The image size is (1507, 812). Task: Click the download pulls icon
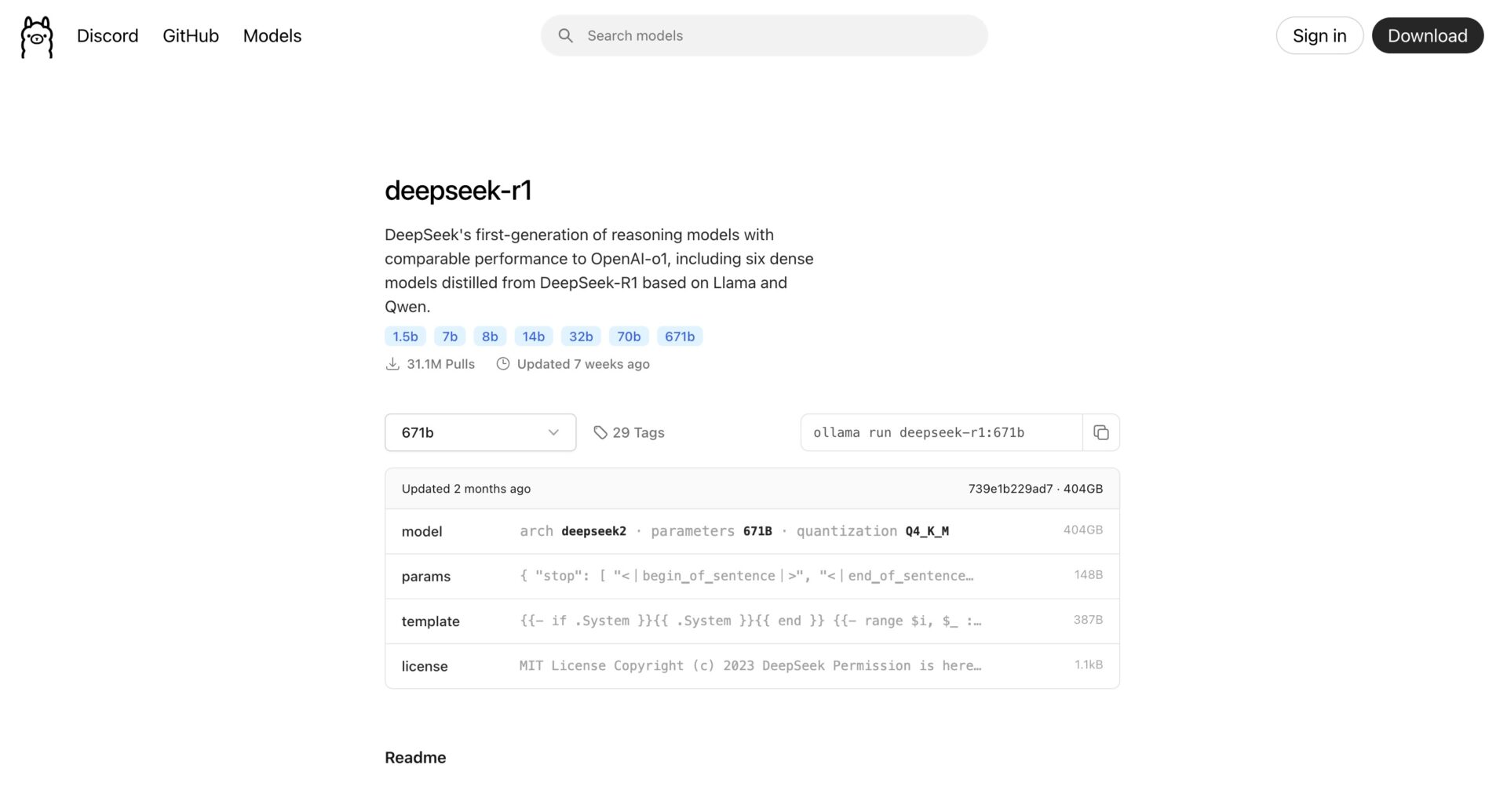click(x=393, y=363)
